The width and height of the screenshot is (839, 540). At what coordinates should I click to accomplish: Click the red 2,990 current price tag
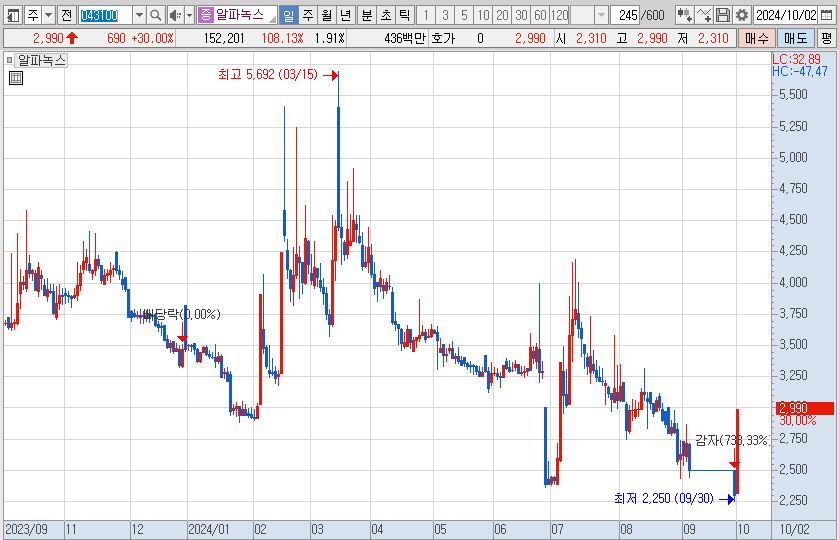pyautogui.click(x=805, y=408)
